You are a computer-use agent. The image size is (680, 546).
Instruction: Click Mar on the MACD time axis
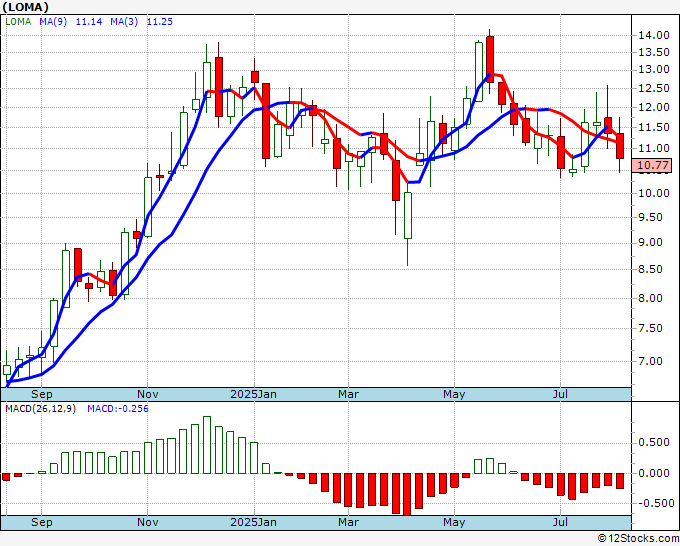point(349,522)
